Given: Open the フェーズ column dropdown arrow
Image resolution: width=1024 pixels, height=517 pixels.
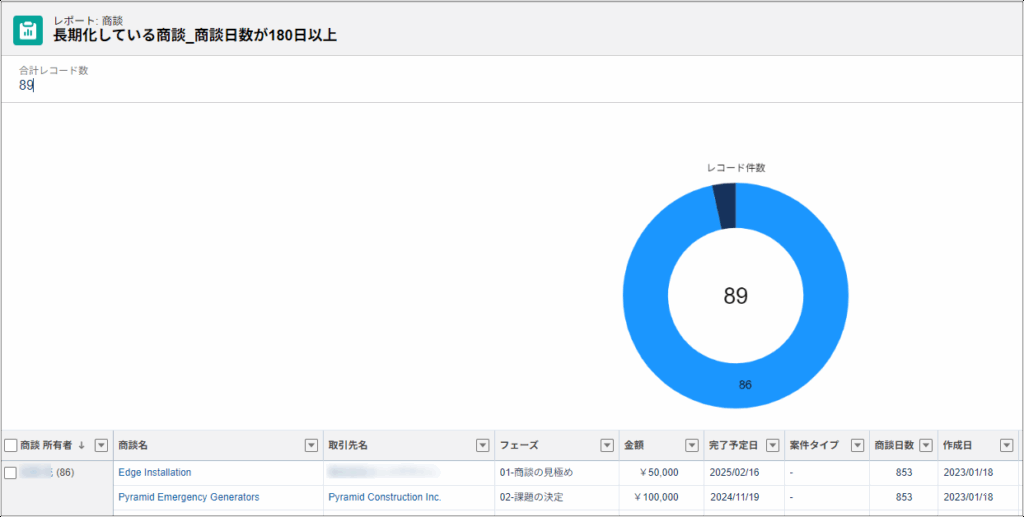Looking at the screenshot, I should click(x=606, y=446).
